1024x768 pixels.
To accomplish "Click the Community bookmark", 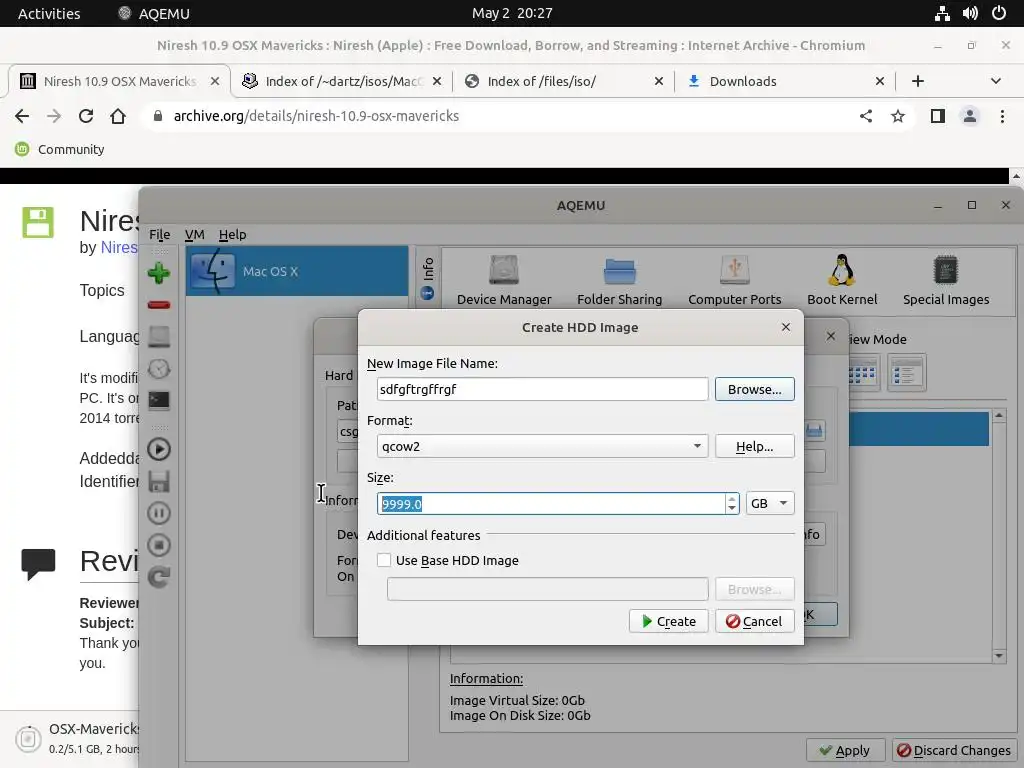I will click(59, 150).
